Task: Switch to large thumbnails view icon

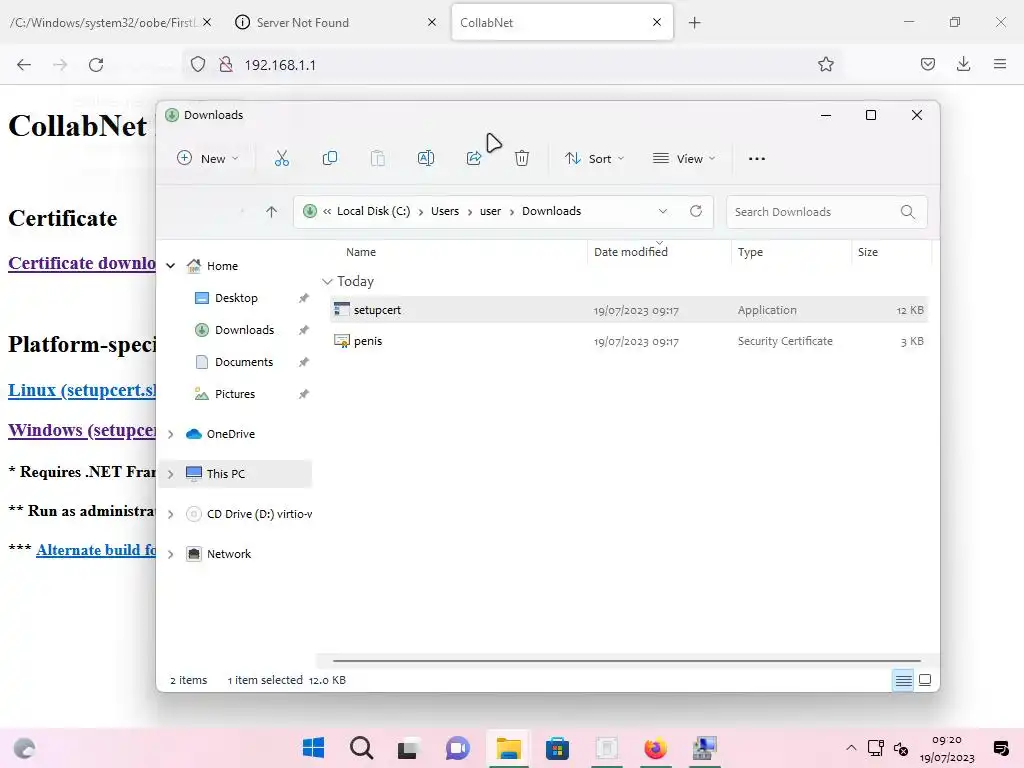Action: click(925, 680)
